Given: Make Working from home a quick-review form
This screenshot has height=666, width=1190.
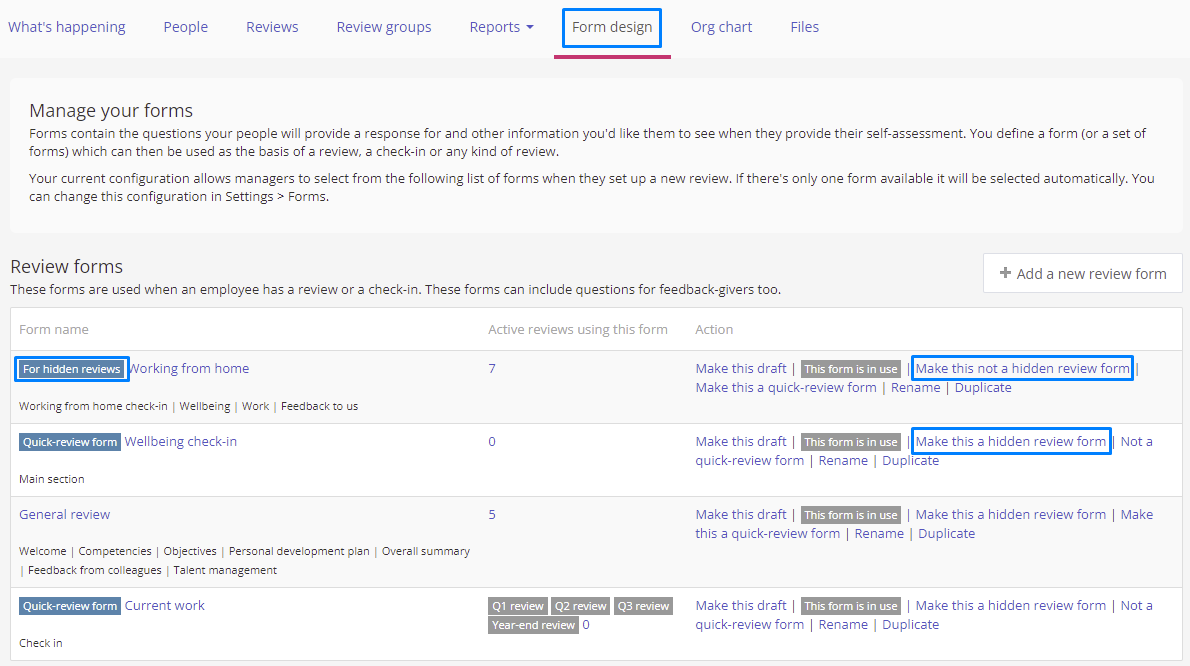Looking at the screenshot, I should pos(785,388).
